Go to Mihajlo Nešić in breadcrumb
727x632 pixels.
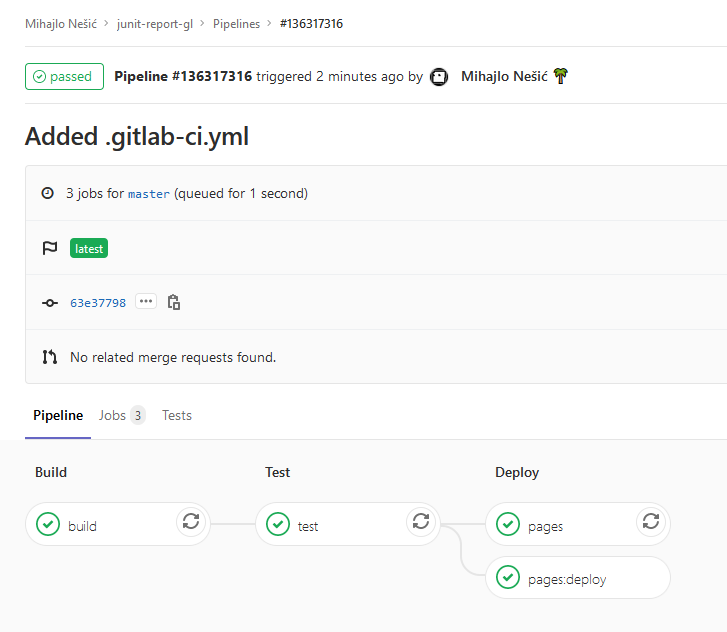[x=61, y=24]
